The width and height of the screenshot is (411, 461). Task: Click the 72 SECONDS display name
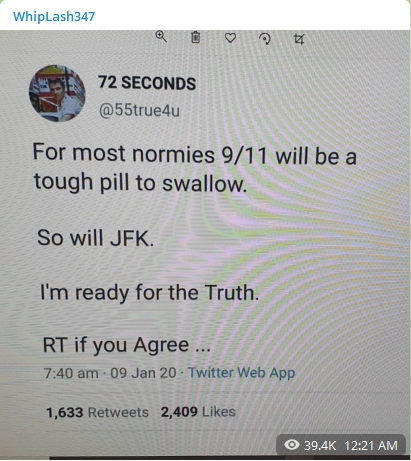click(147, 83)
